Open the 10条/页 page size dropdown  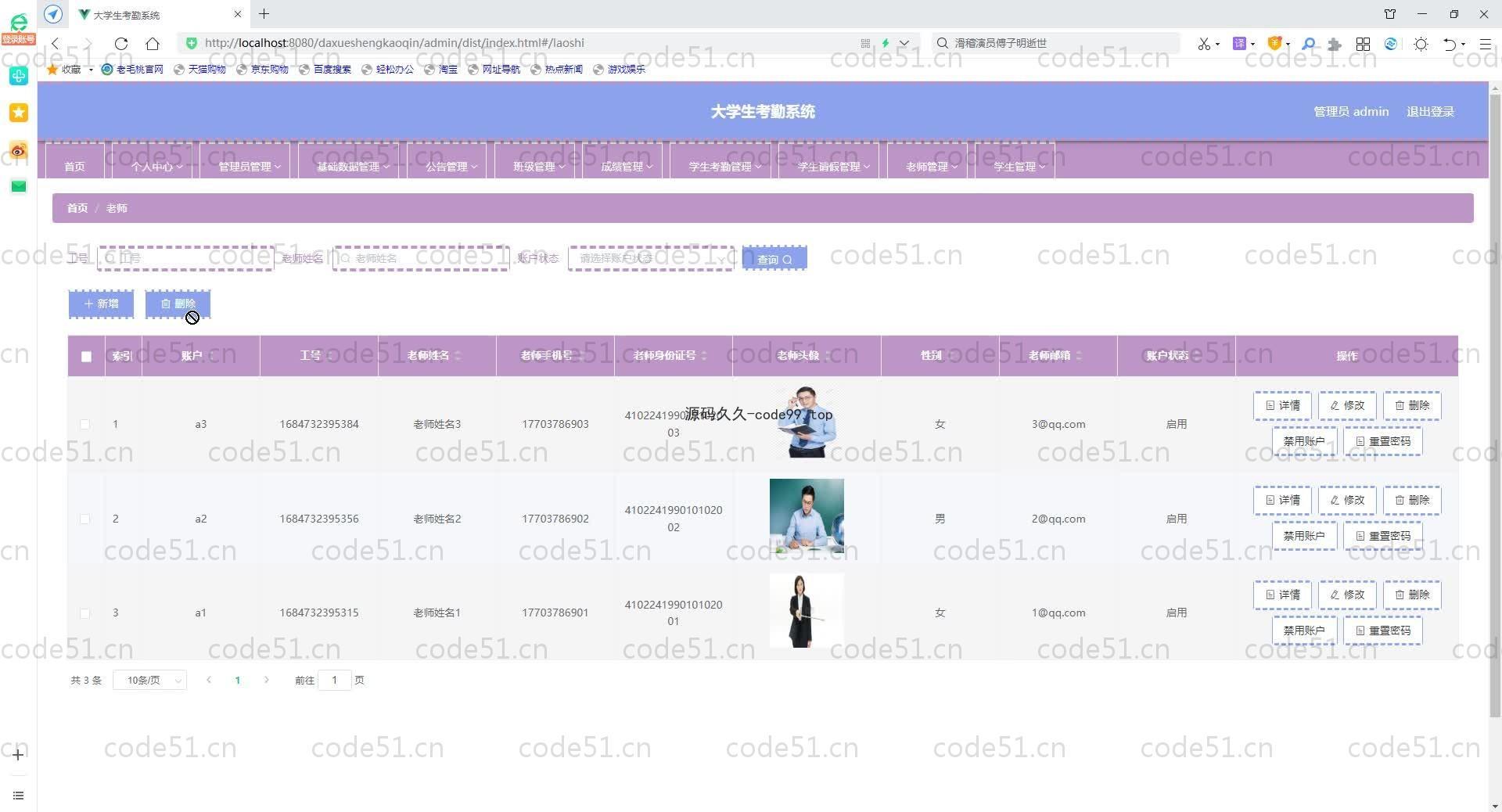[149, 681]
